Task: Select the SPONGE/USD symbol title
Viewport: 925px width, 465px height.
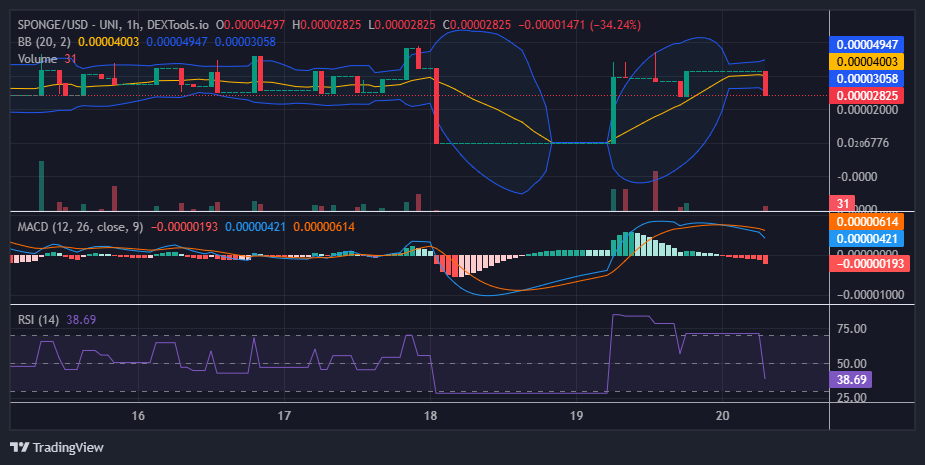Action: 54,25
